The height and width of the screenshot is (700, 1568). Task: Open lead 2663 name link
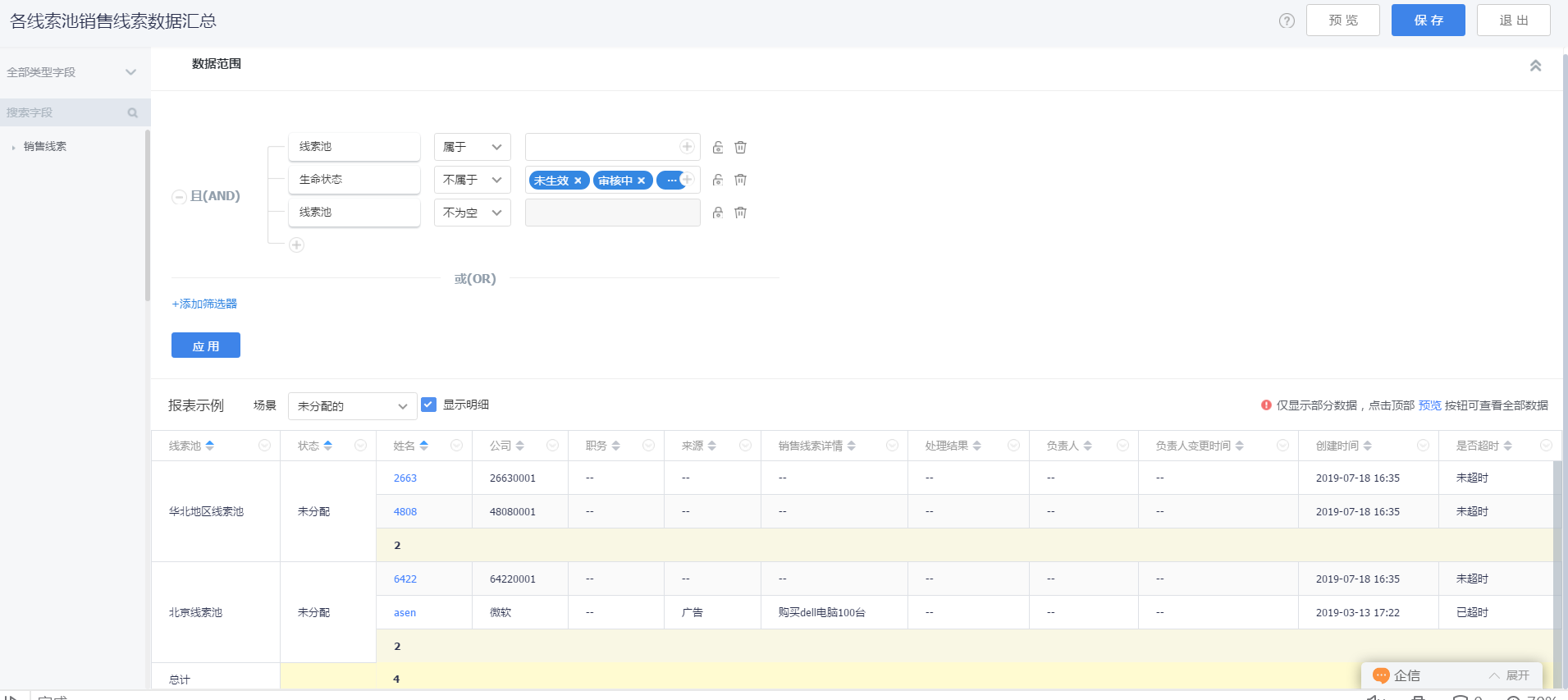[x=405, y=478]
